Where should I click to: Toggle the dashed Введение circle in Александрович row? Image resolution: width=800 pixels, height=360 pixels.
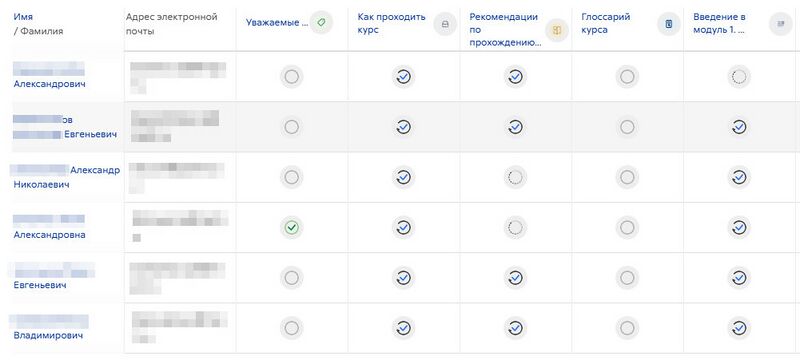739,77
